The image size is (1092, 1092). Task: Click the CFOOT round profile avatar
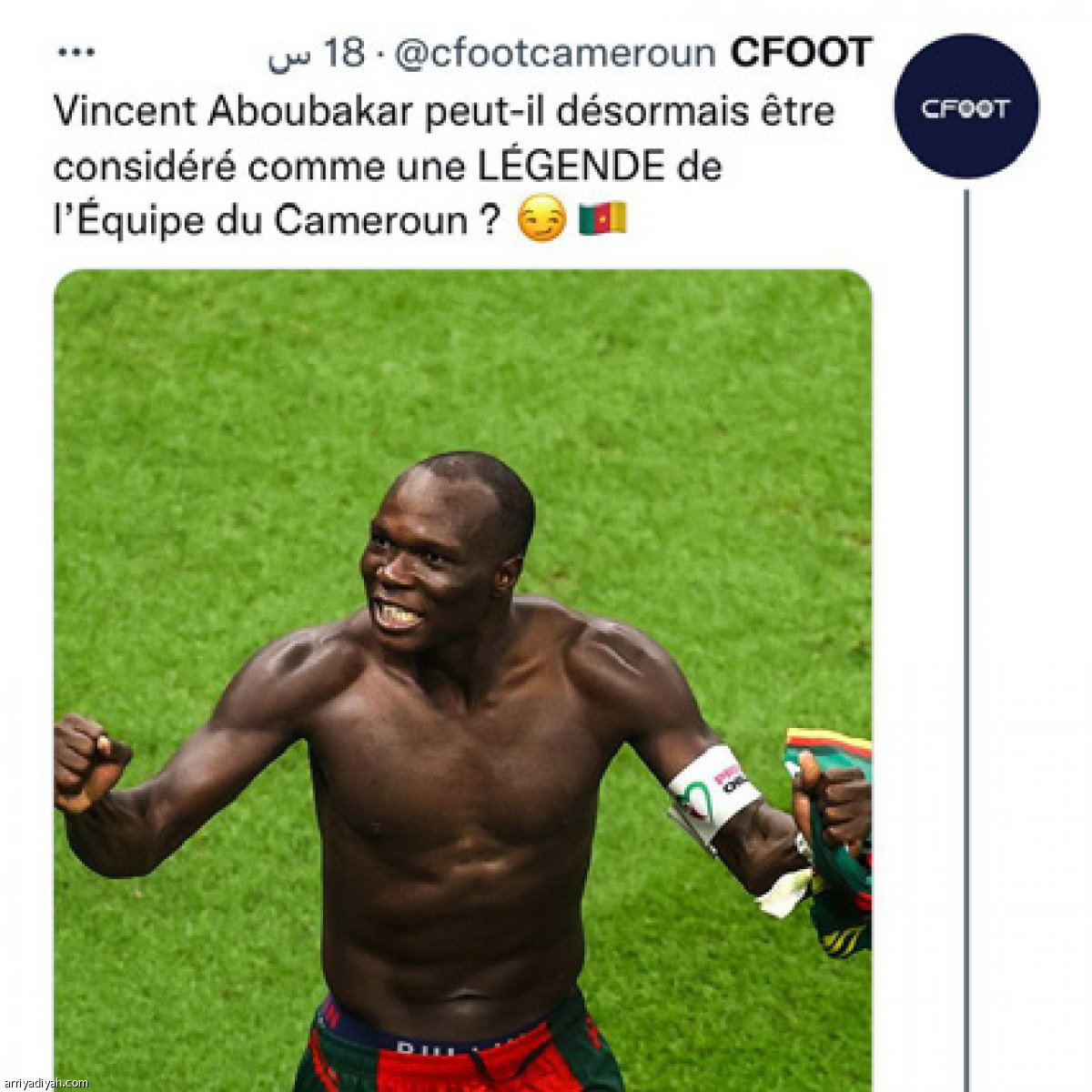coord(966,106)
